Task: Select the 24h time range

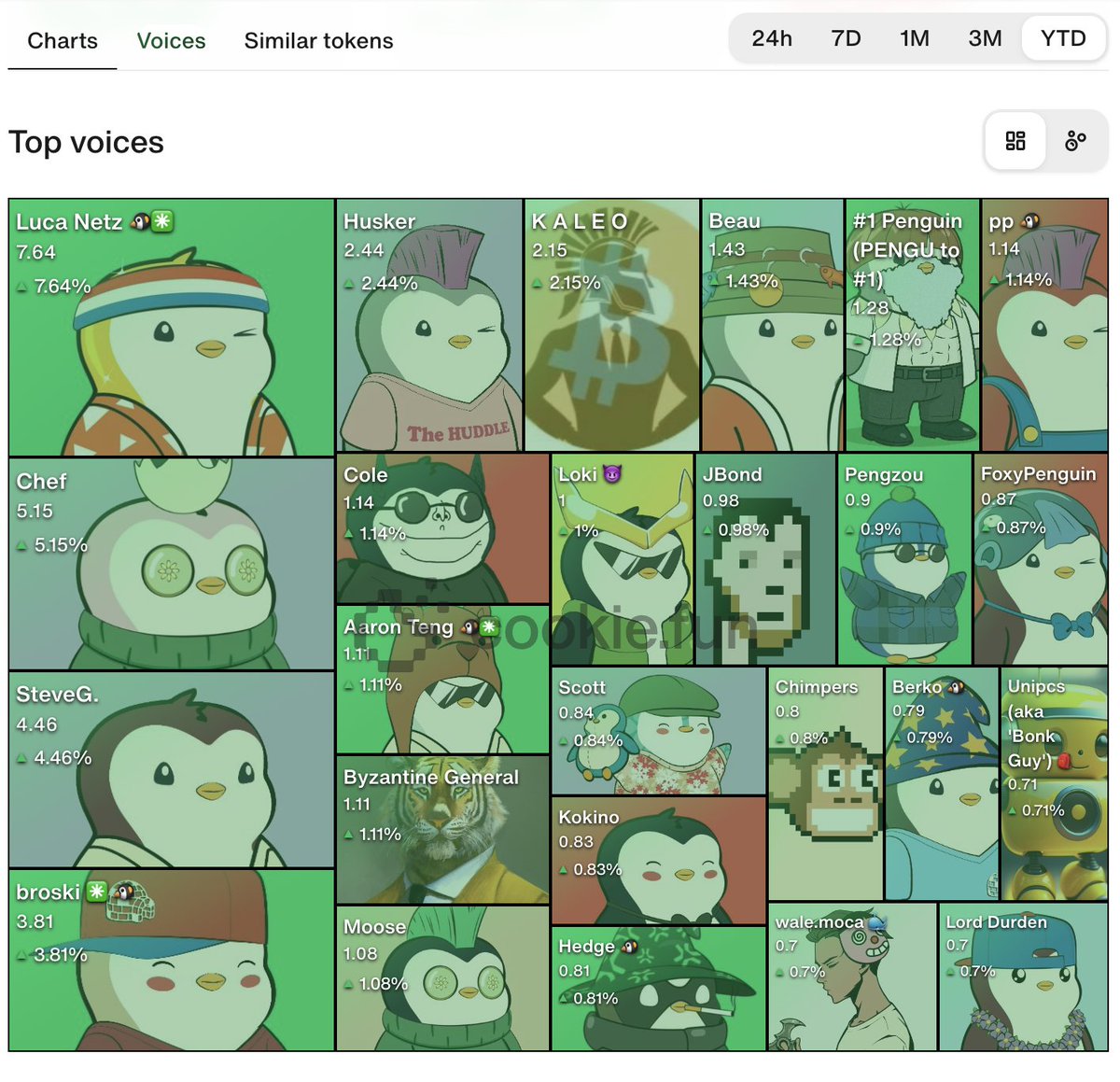Action: pos(772,38)
